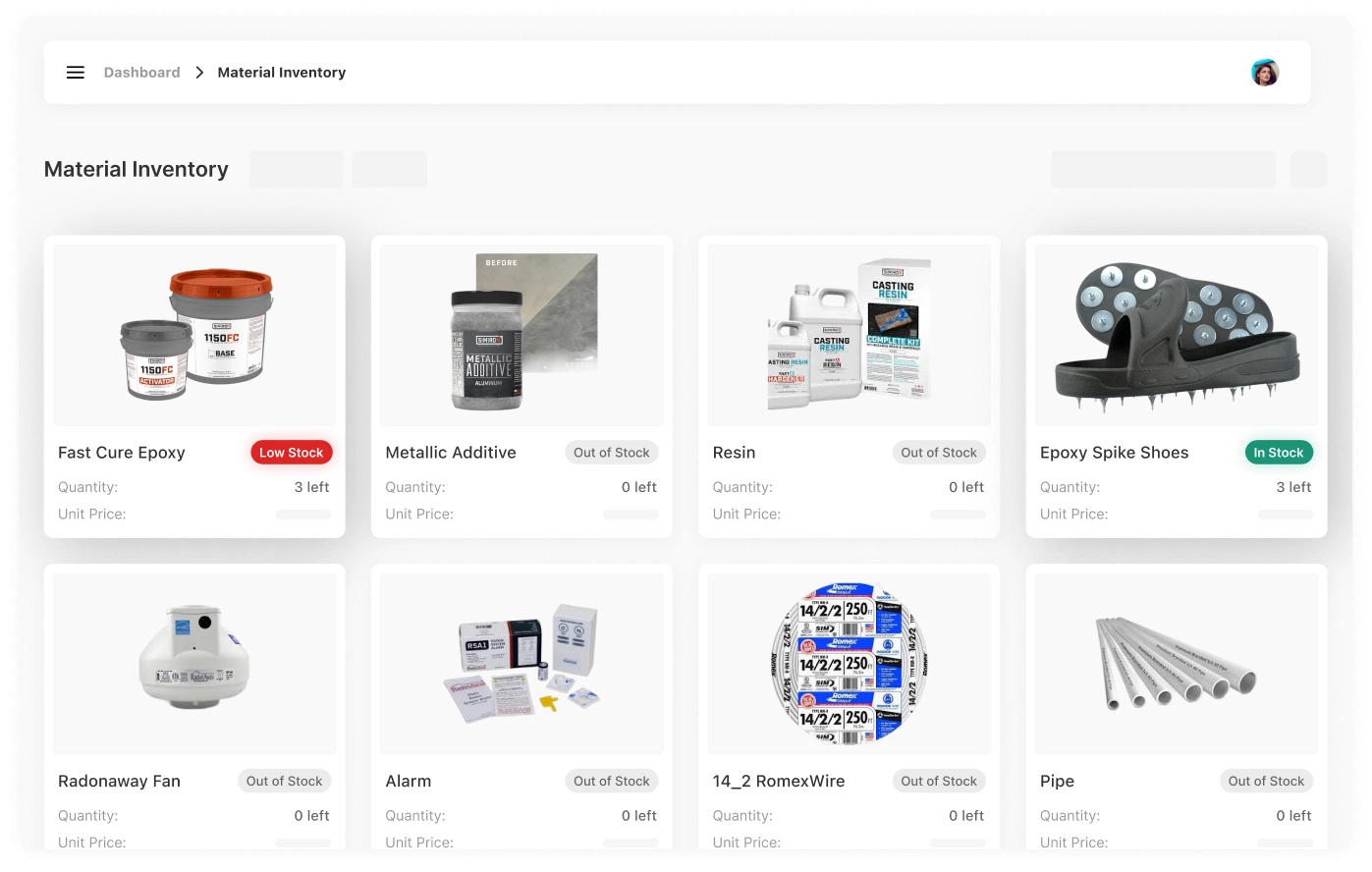Open the Pipe product image
The width and height of the screenshot is (1372, 872).
tap(1177, 664)
